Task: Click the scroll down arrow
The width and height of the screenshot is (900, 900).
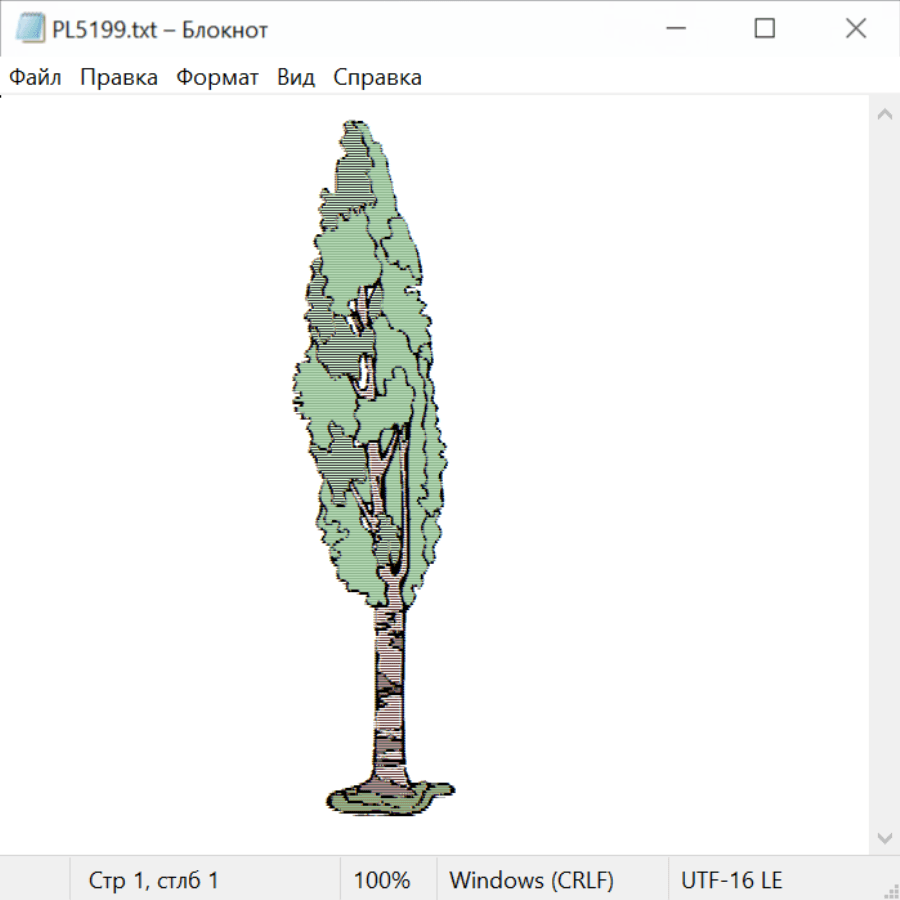Action: 884,836
